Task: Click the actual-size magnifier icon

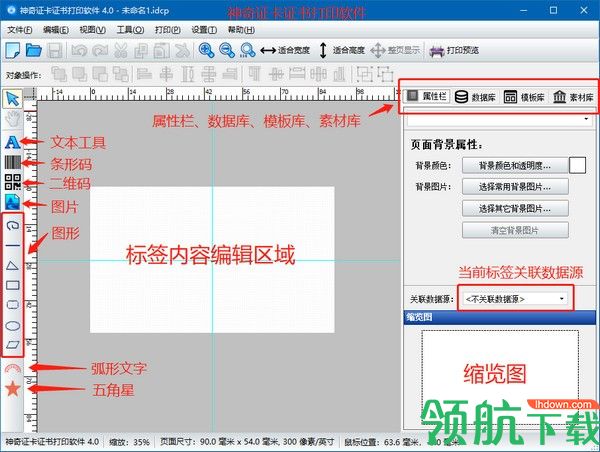Action: (248, 50)
